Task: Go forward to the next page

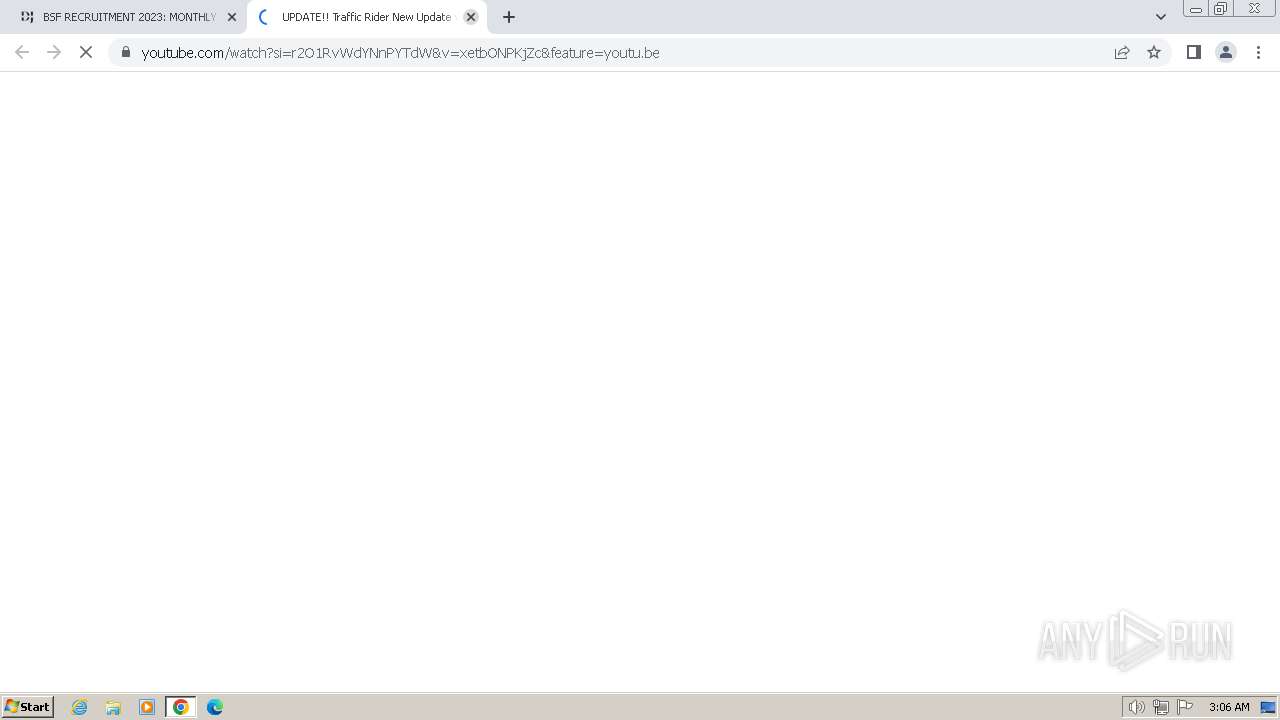Action: 54,52
